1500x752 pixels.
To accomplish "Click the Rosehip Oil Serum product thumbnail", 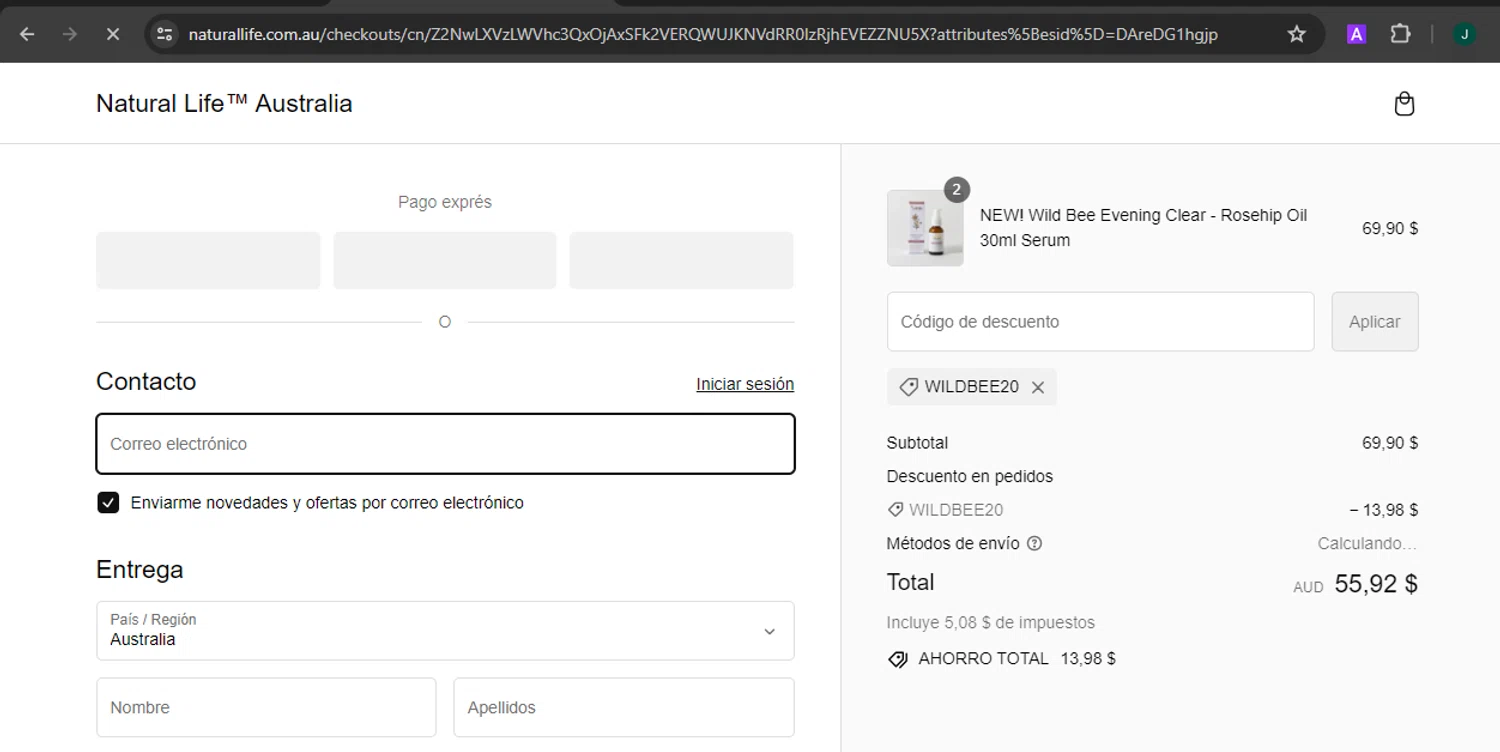I will (925, 229).
